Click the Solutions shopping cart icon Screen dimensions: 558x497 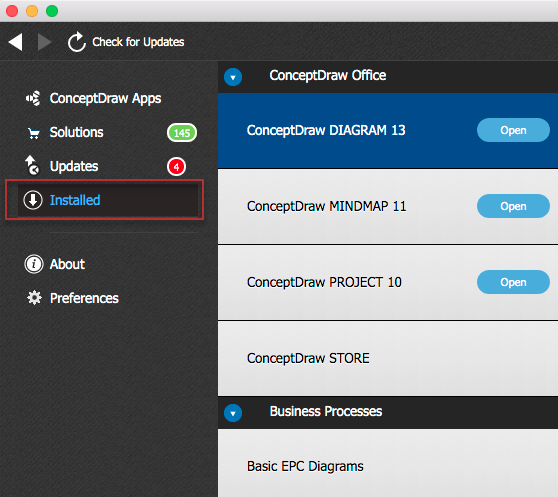point(34,133)
